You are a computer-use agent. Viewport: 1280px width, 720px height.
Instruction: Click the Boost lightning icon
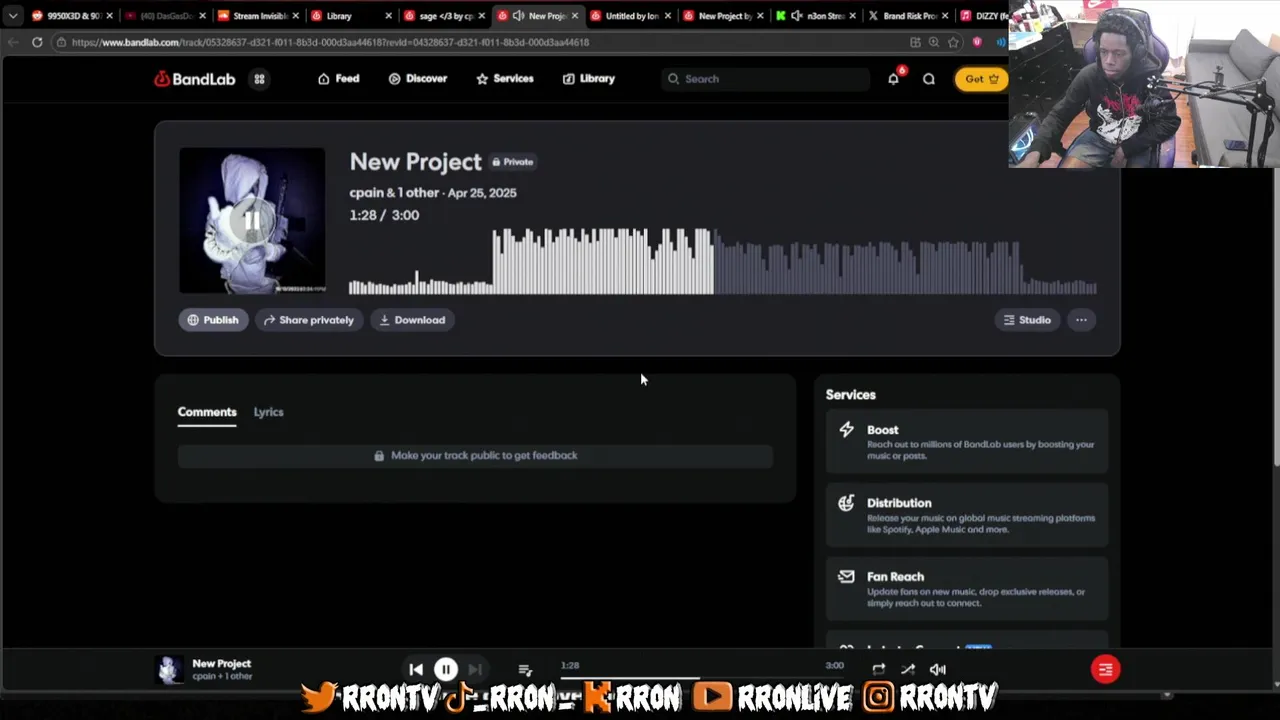tap(847, 430)
